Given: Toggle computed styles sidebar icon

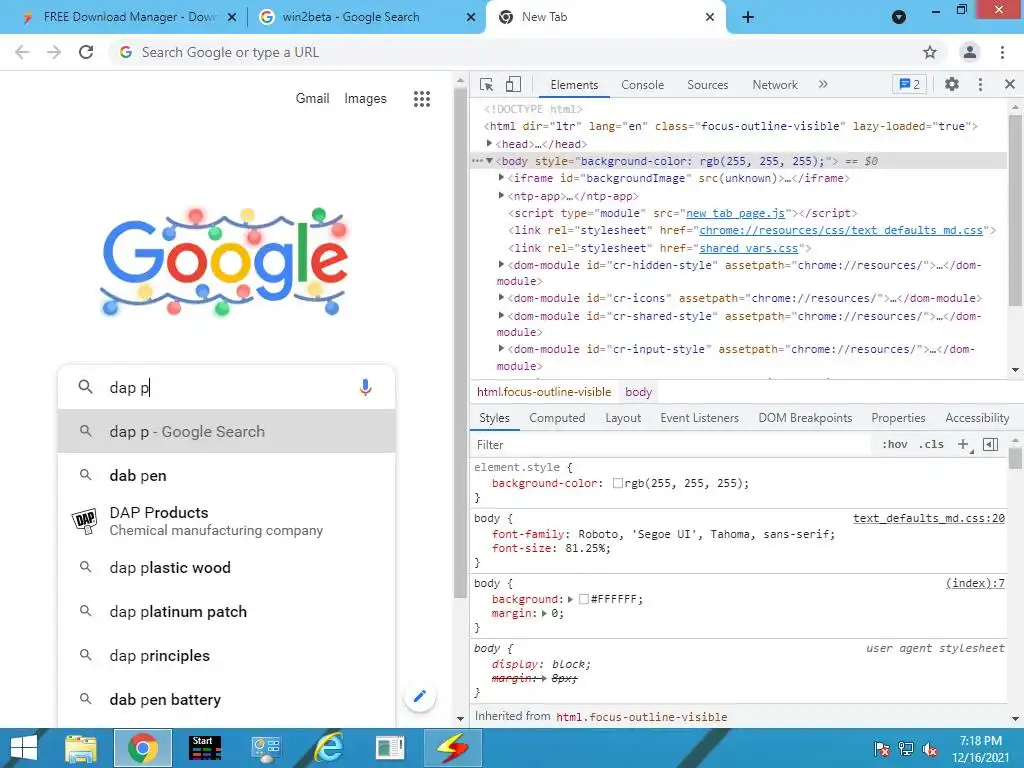Looking at the screenshot, I should (x=990, y=445).
